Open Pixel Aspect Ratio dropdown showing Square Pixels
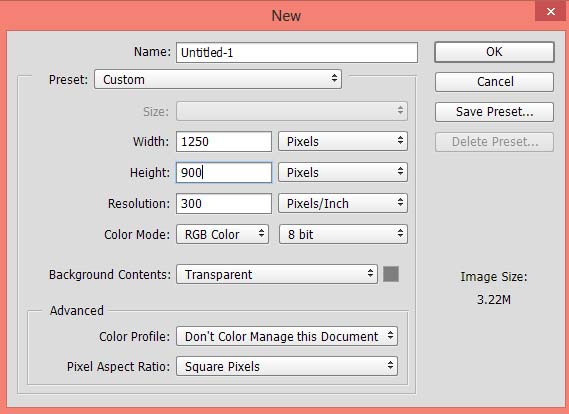Screen dimensions: 569x414 click(x=287, y=366)
